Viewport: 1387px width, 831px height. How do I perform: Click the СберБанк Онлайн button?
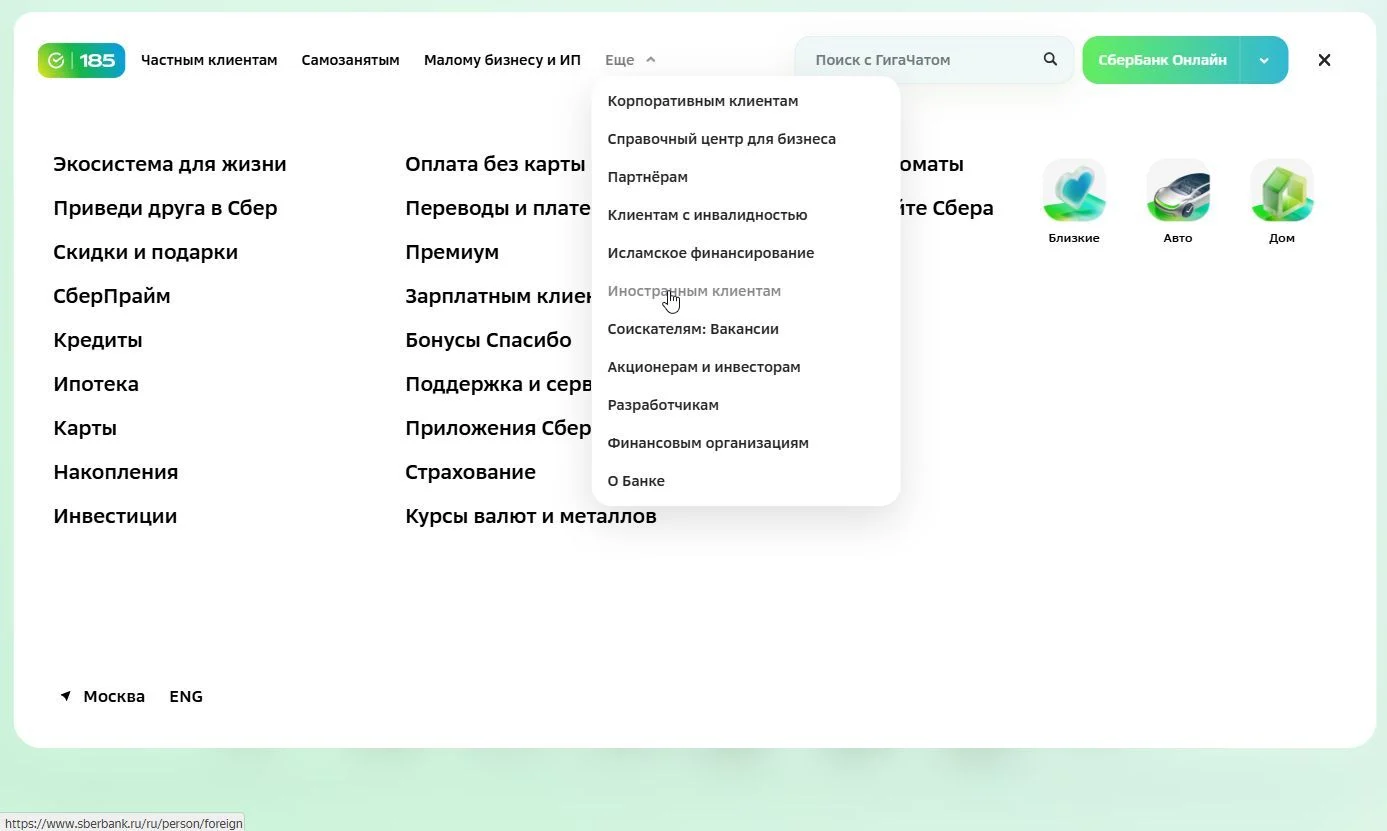coord(1162,60)
